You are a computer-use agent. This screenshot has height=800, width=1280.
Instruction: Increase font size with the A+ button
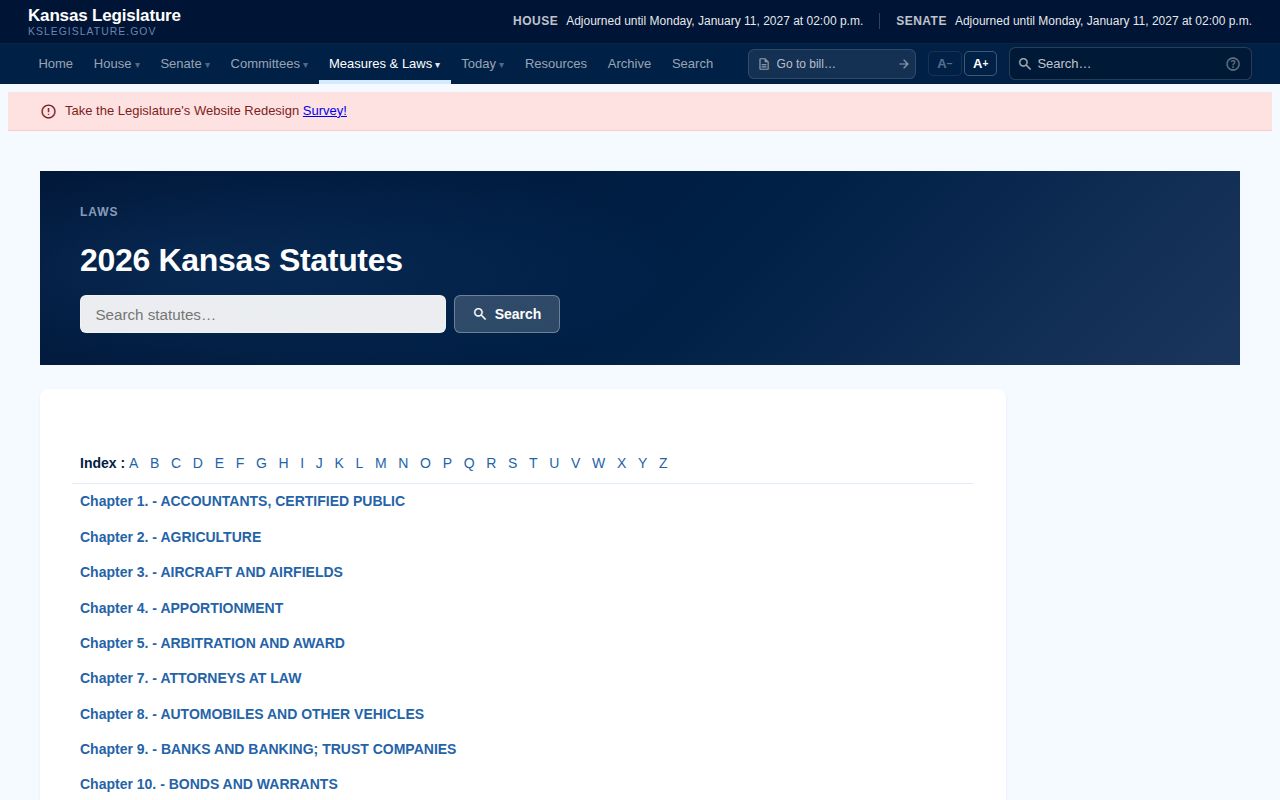pos(981,64)
